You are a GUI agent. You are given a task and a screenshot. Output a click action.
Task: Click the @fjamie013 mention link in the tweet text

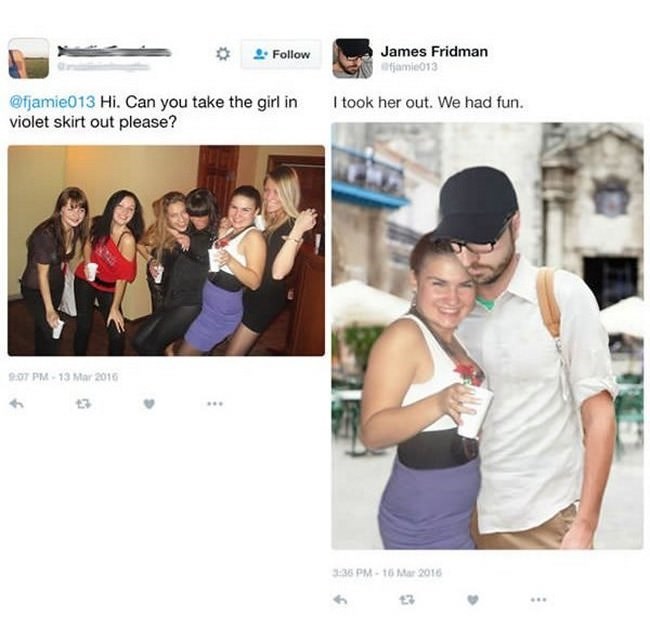pyautogui.click(x=52, y=102)
